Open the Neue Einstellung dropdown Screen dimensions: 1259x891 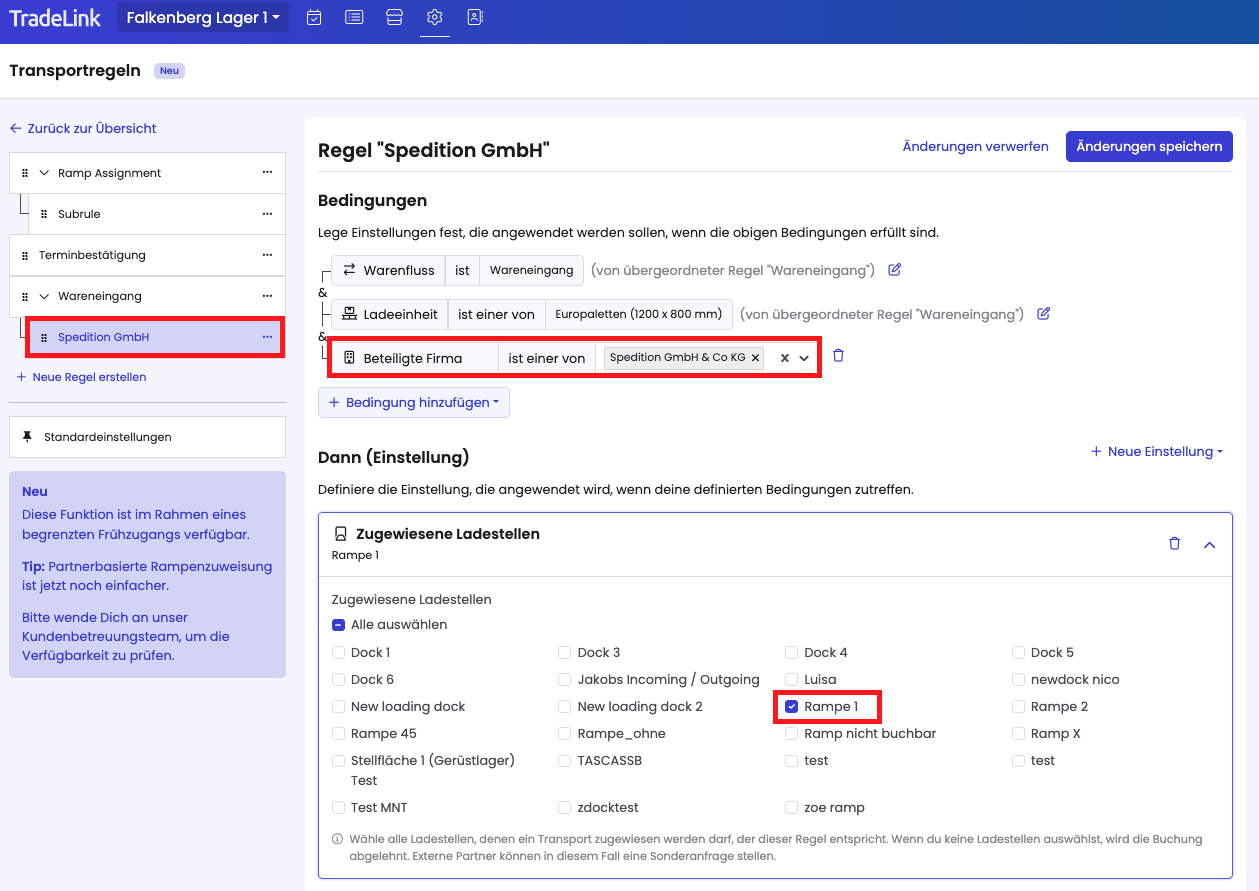point(1156,452)
